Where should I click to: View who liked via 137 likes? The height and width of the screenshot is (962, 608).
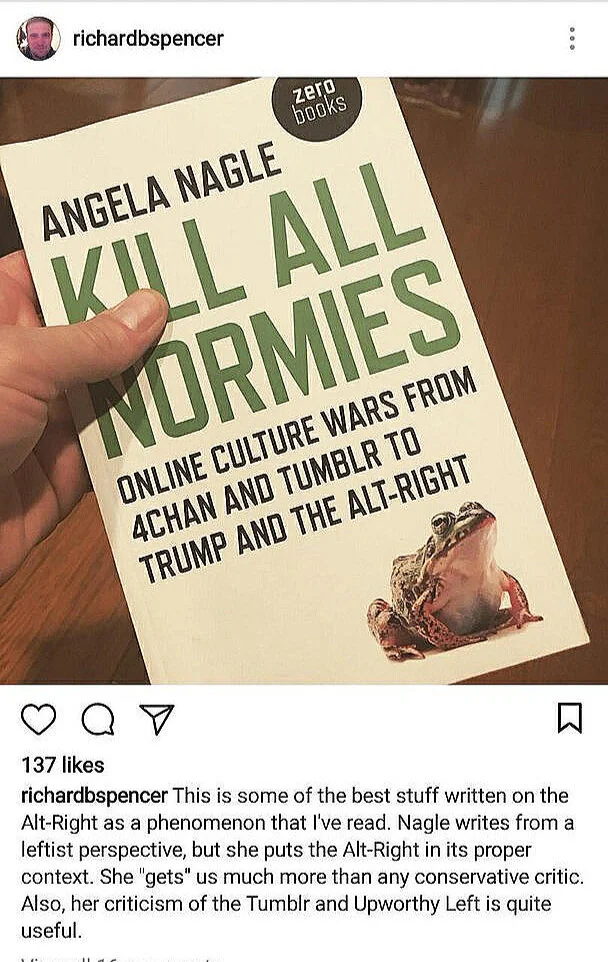pyautogui.click(x=63, y=764)
